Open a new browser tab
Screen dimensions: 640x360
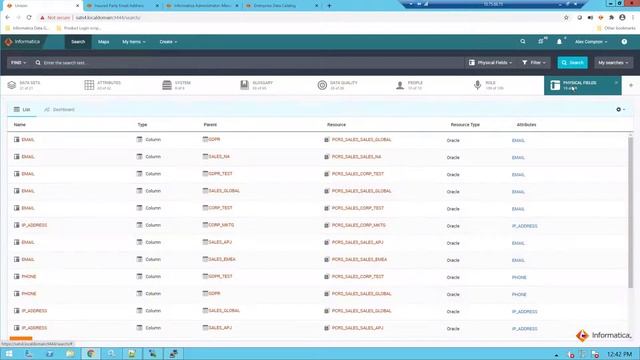tap(329, 6)
